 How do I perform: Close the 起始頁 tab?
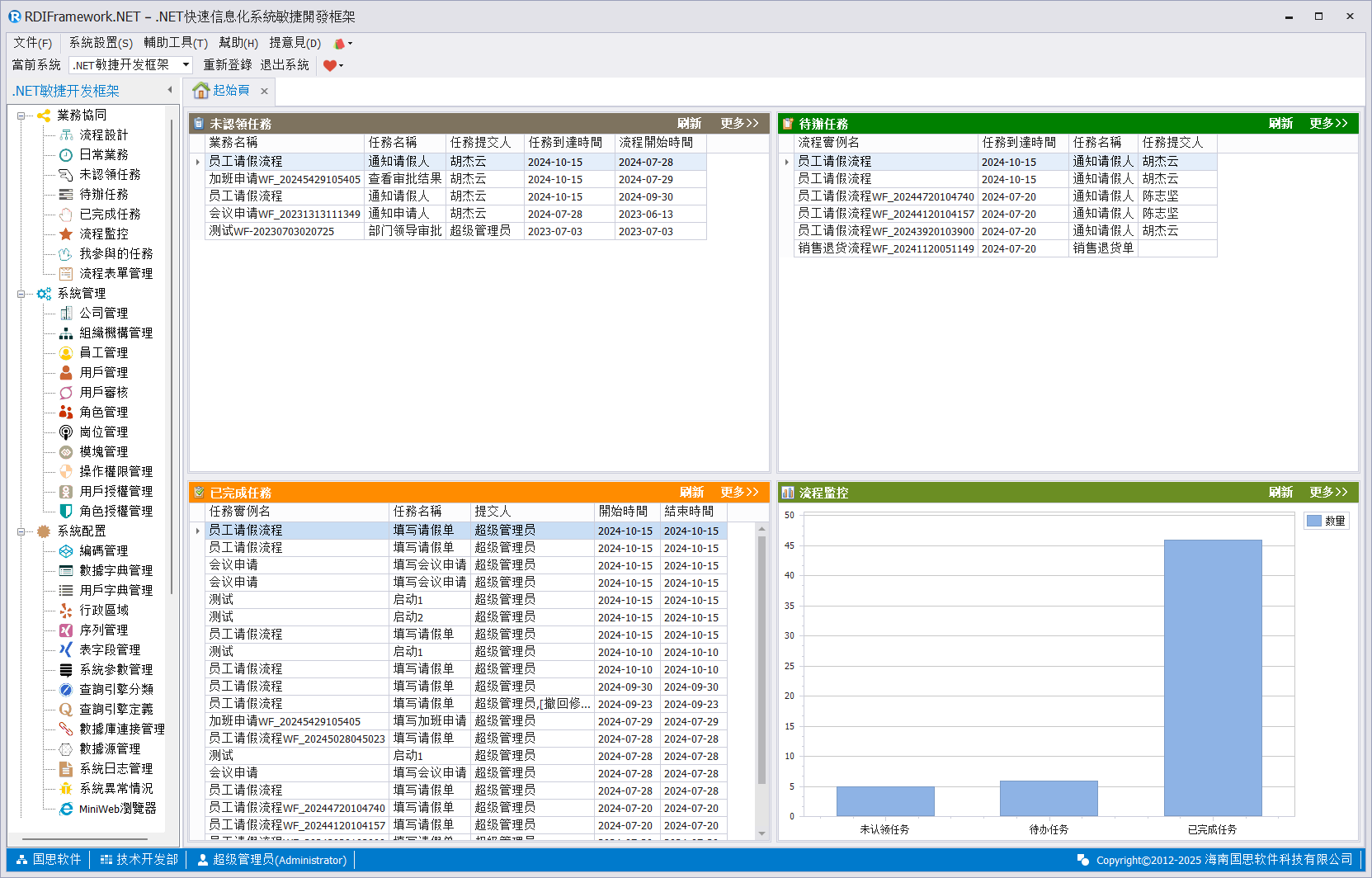click(x=264, y=92)
